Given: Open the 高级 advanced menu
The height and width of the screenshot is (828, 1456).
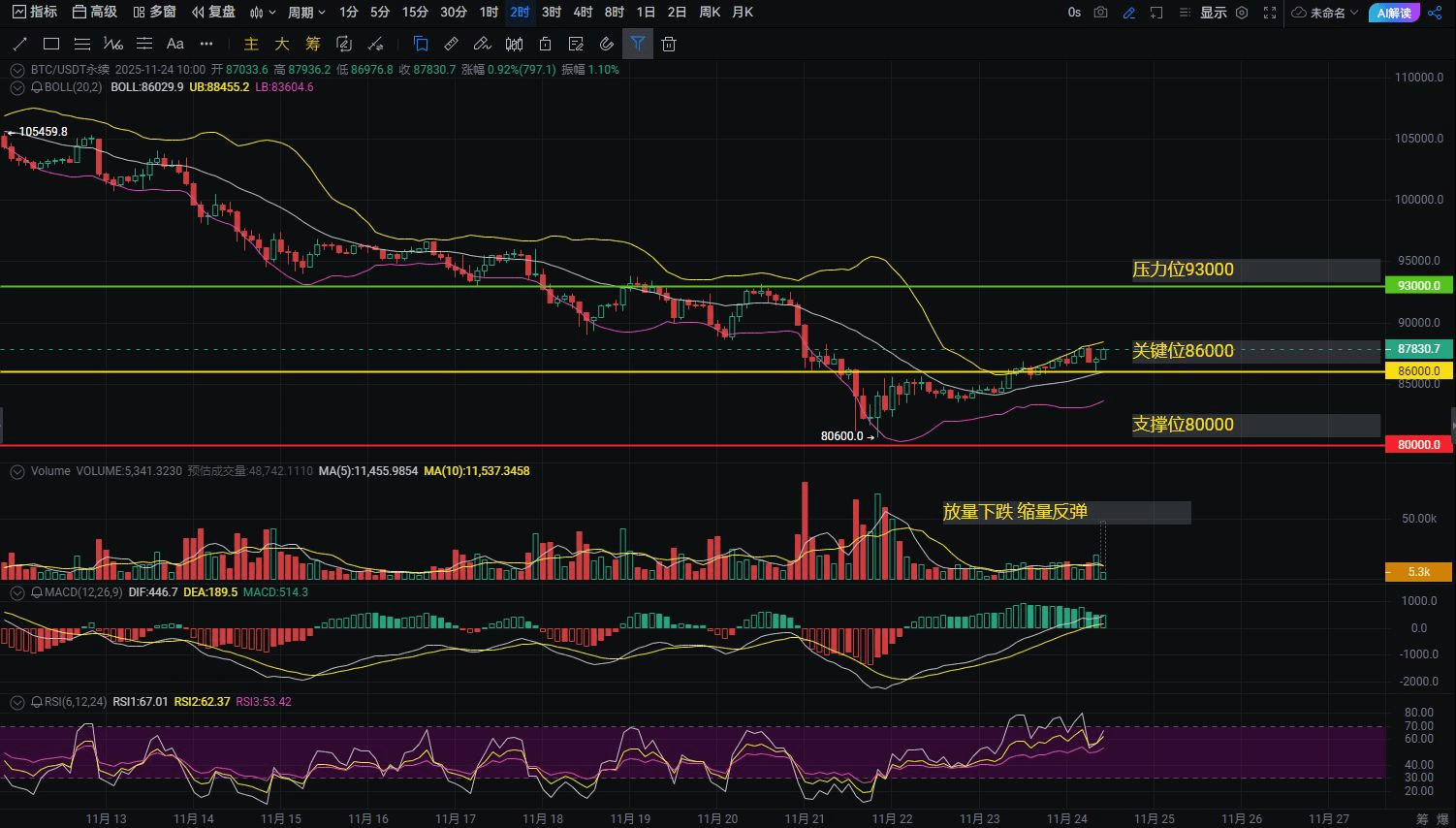Looking at the screenshot, I should (x=95, y=13).
